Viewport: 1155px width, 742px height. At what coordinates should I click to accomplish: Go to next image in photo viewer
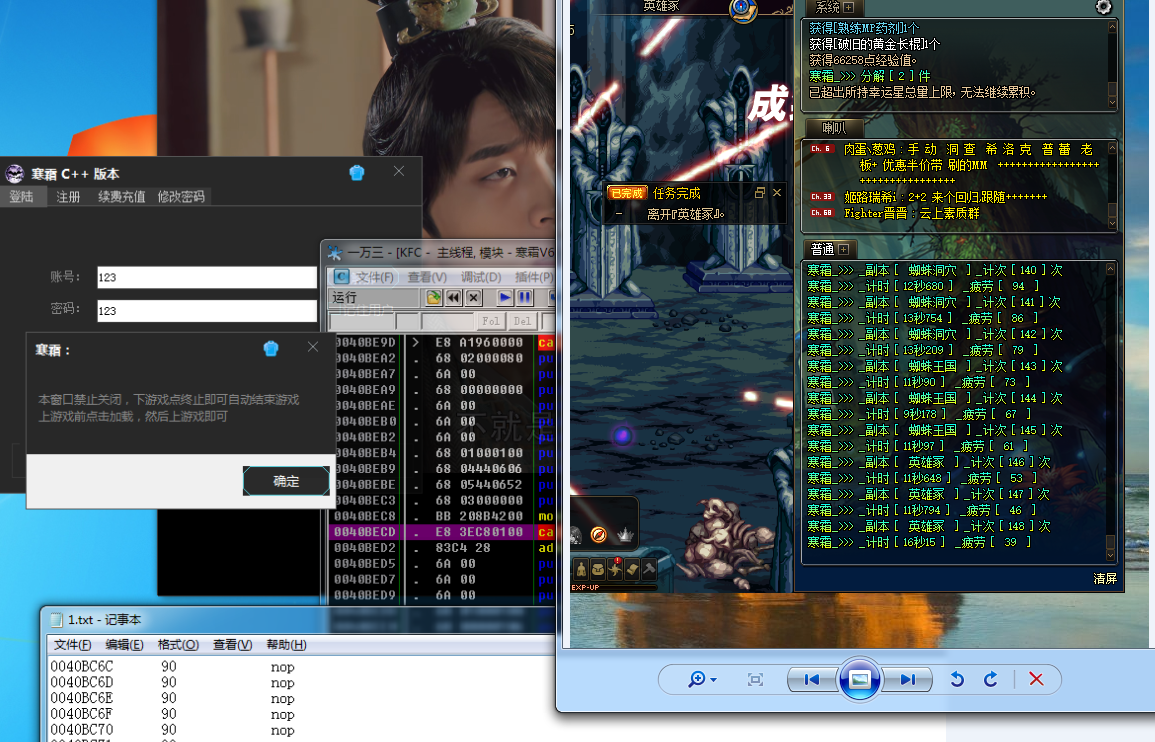pos(908,679)
